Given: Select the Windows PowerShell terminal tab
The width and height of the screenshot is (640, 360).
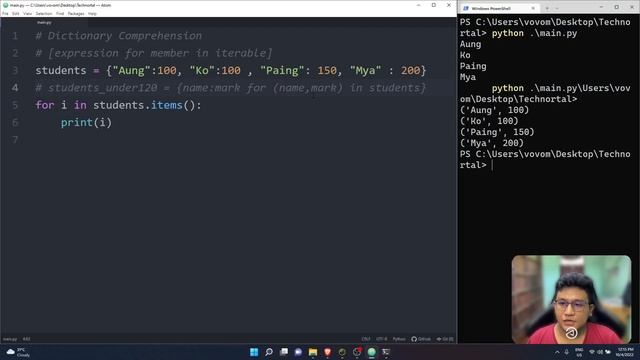Looking at the screenshot, I should [x=499, y=8].
